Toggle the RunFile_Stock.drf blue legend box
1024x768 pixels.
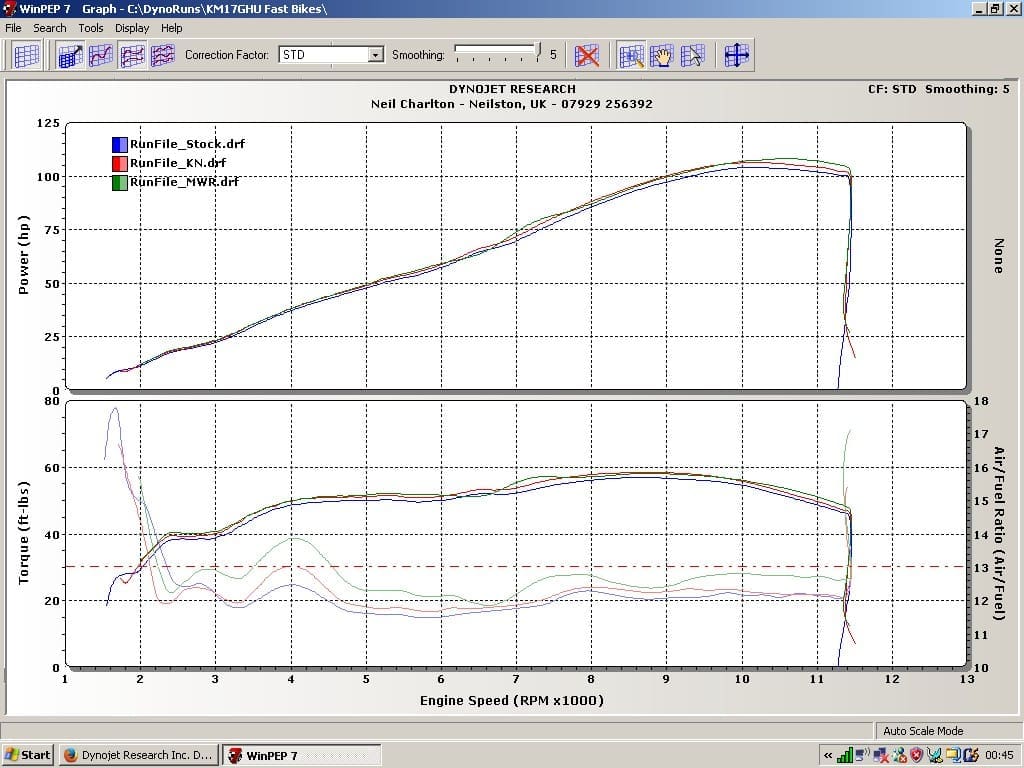click(x=120, y=144)
